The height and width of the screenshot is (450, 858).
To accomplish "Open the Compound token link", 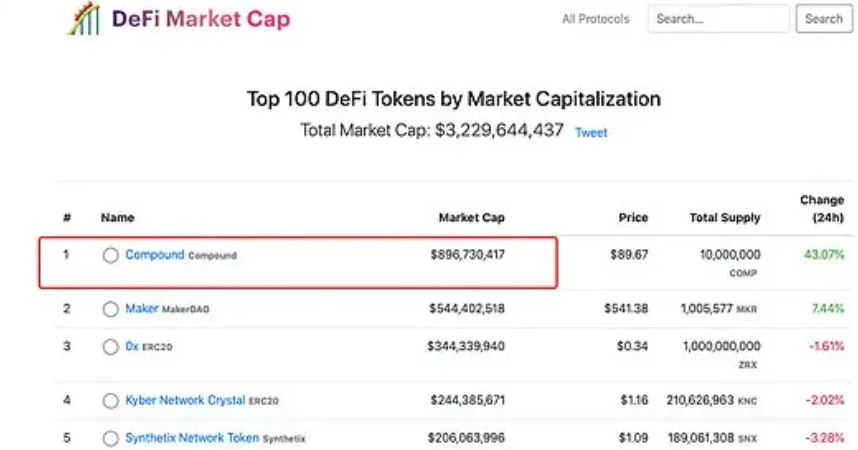I will 155,255.
